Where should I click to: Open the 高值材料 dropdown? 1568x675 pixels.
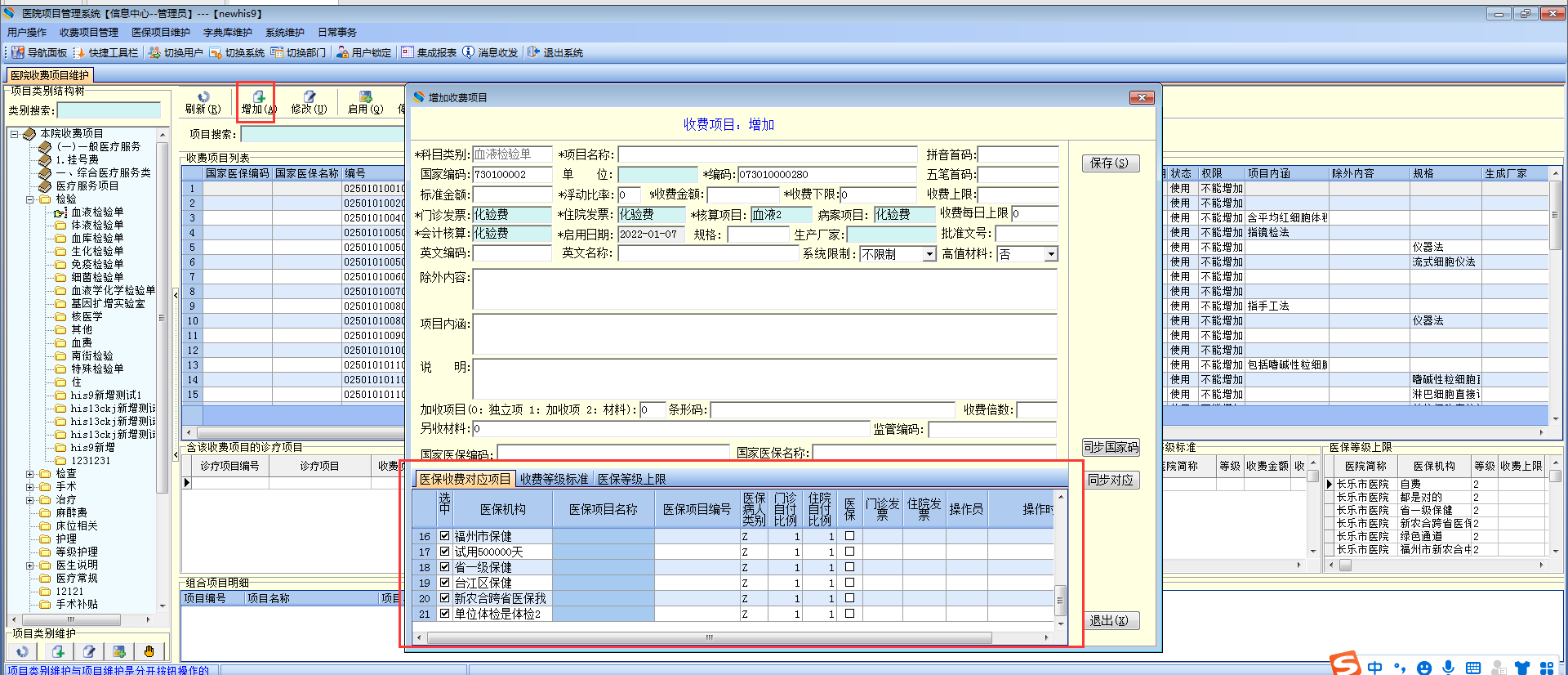point(1051,254)
